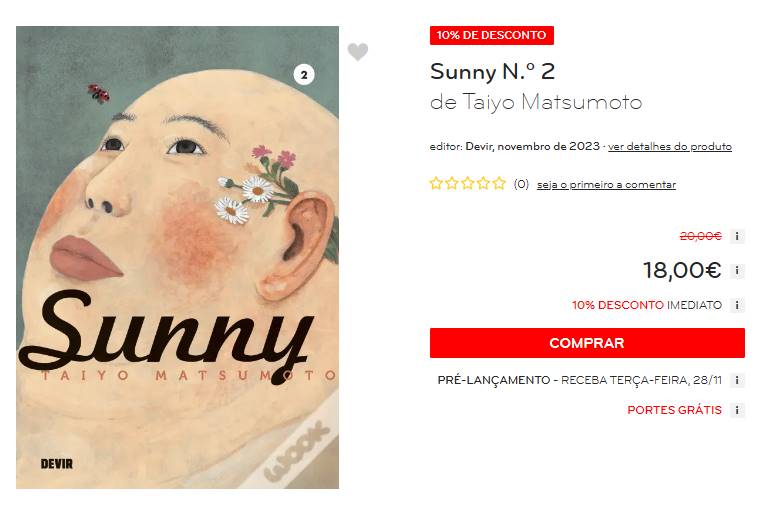Open 'ver detalhes do produto' link
769x510 pixels.
669,147
